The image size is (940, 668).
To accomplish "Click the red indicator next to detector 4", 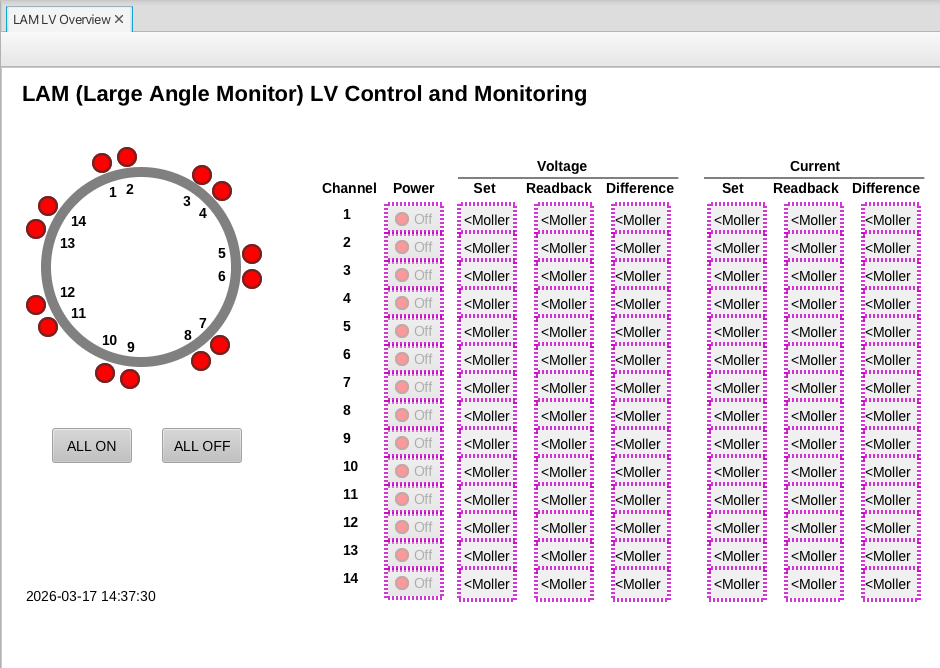I will [x=222, y=190].
